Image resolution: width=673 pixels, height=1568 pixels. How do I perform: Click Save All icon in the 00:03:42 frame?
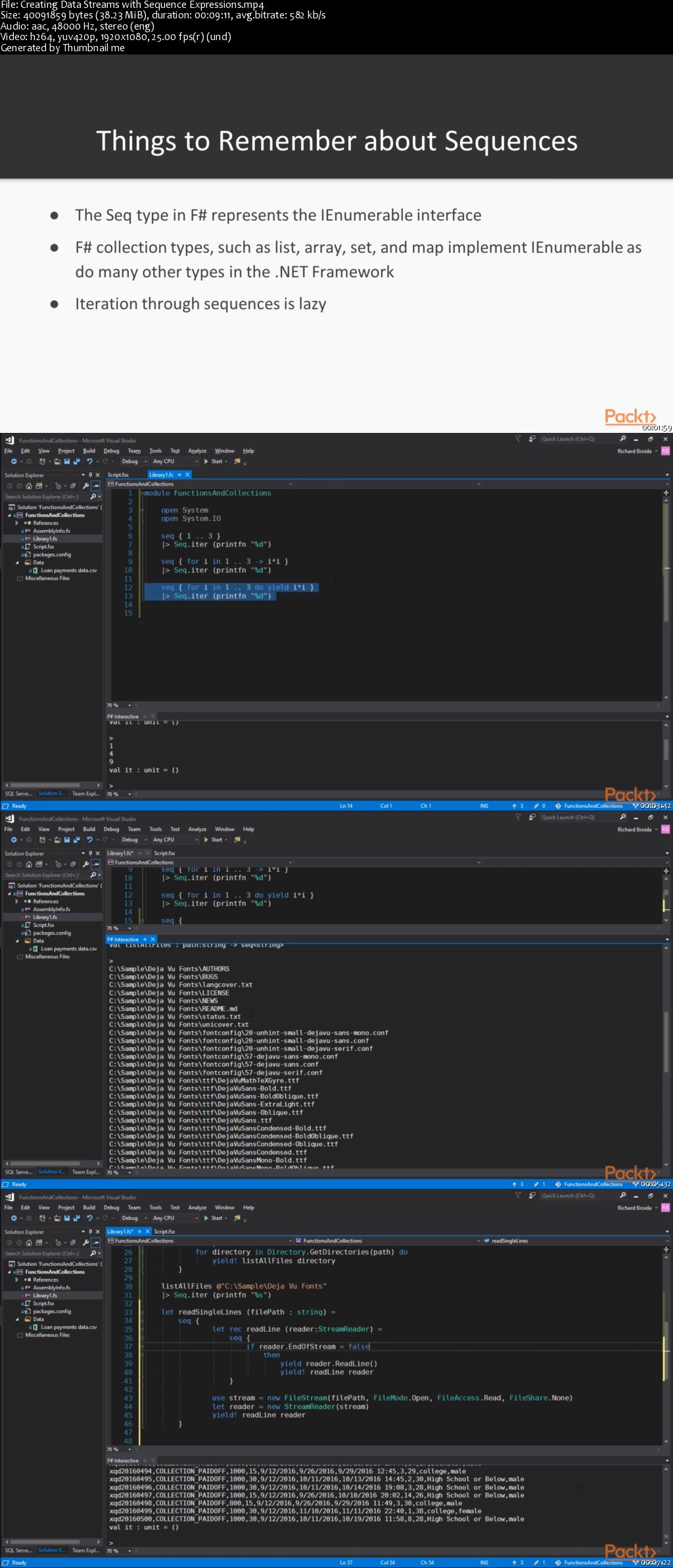click(76, 461)
